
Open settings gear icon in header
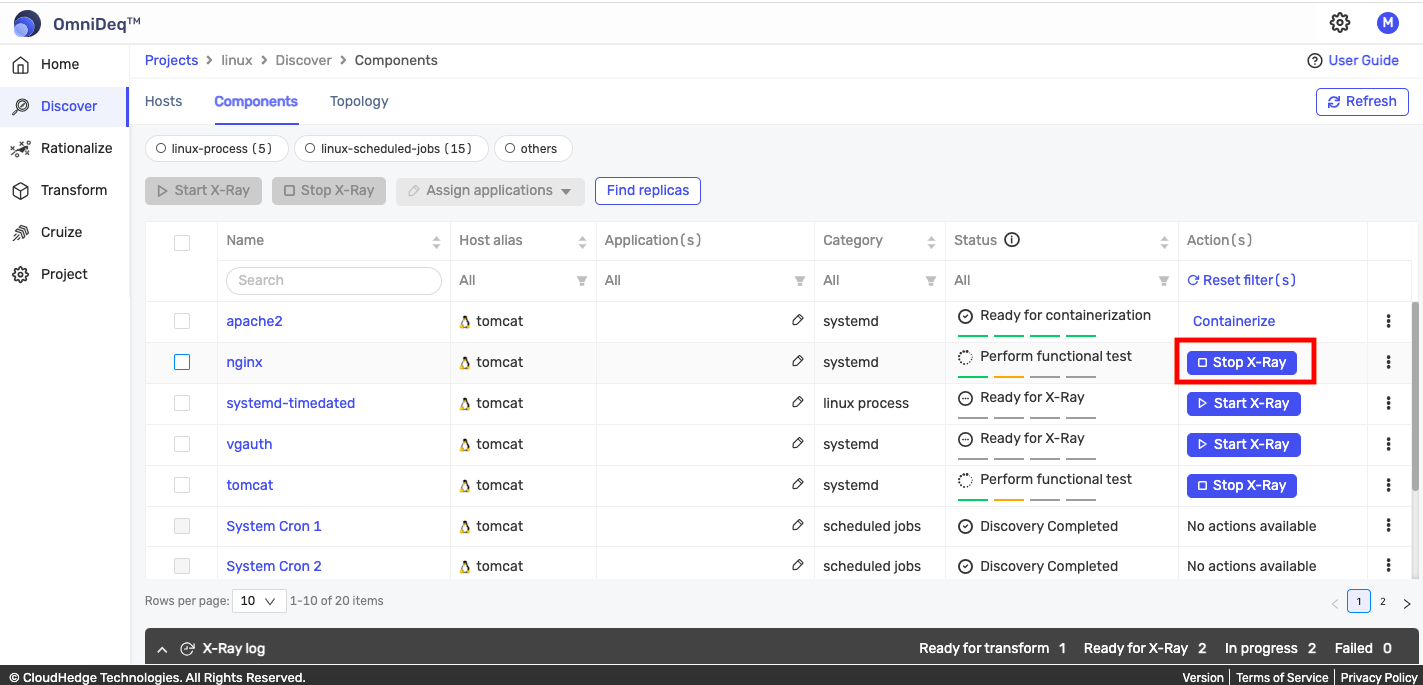pos(1340,22)
